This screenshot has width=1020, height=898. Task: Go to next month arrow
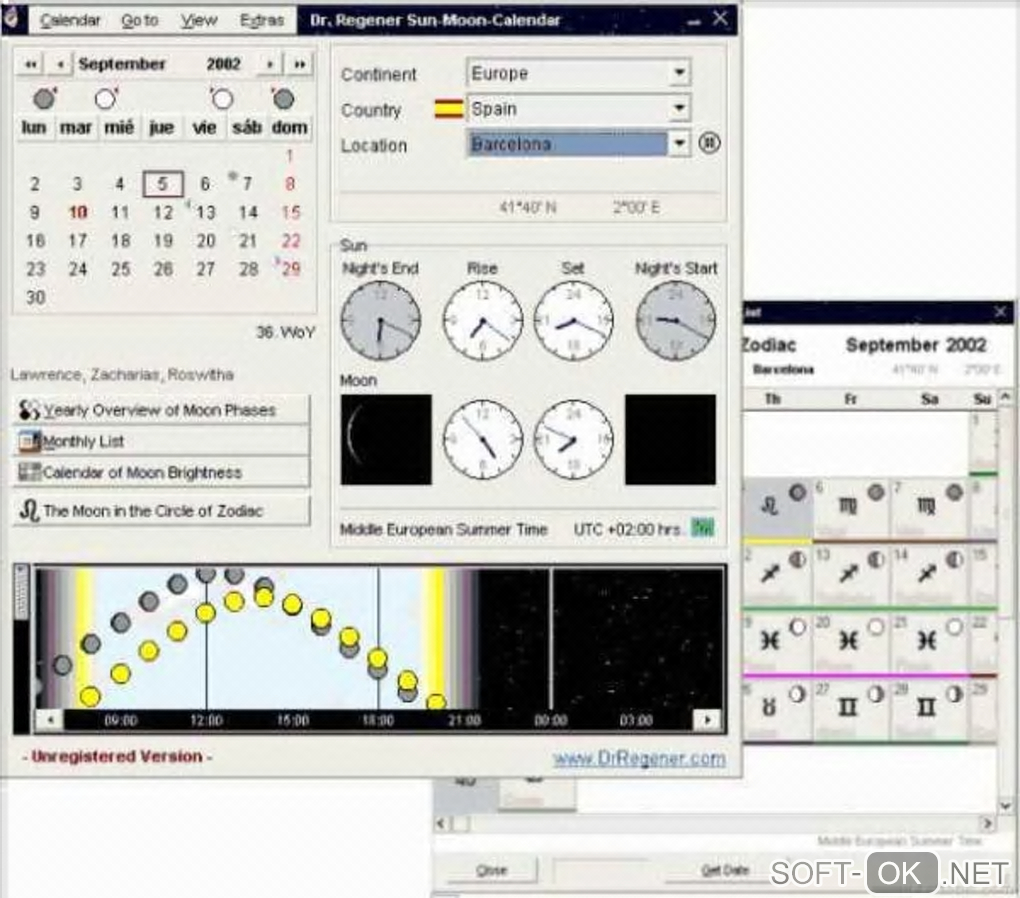tap(269, 64)
